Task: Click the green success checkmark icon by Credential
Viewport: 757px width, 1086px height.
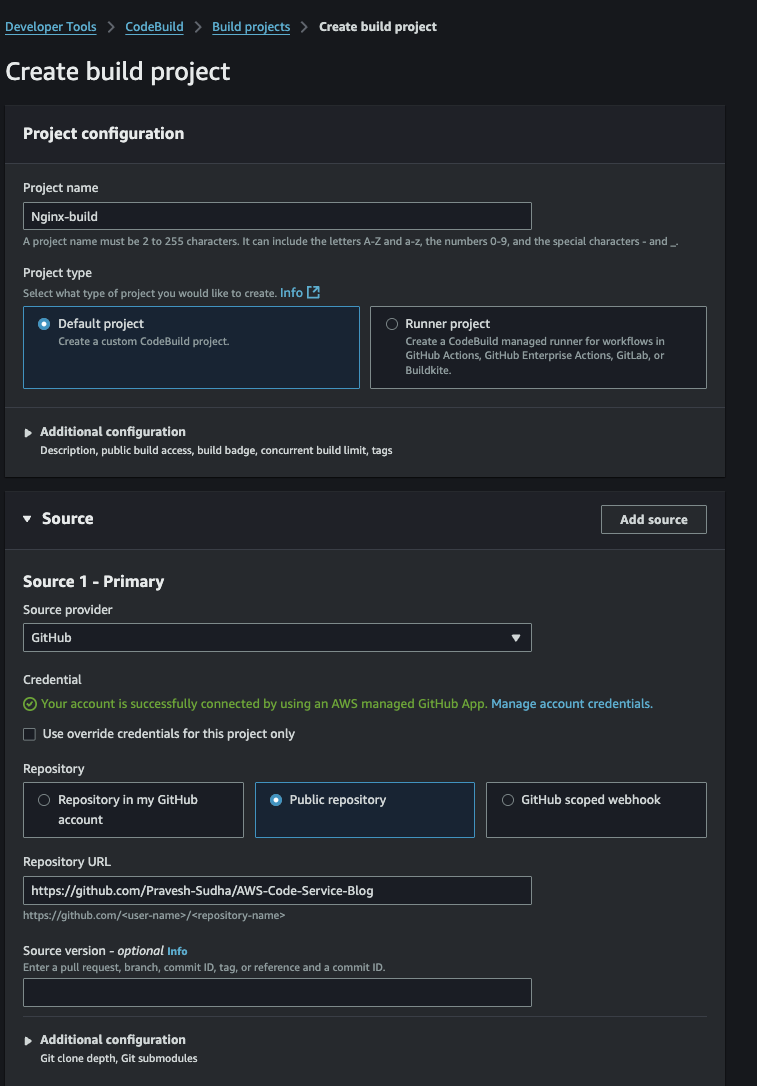Action: point(30,704)
